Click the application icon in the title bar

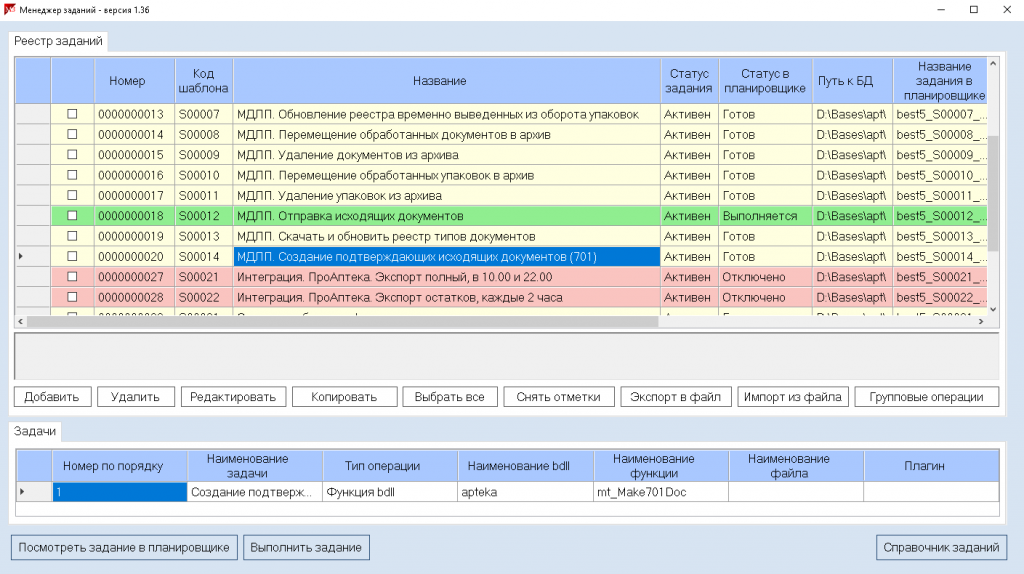[10, 9]
